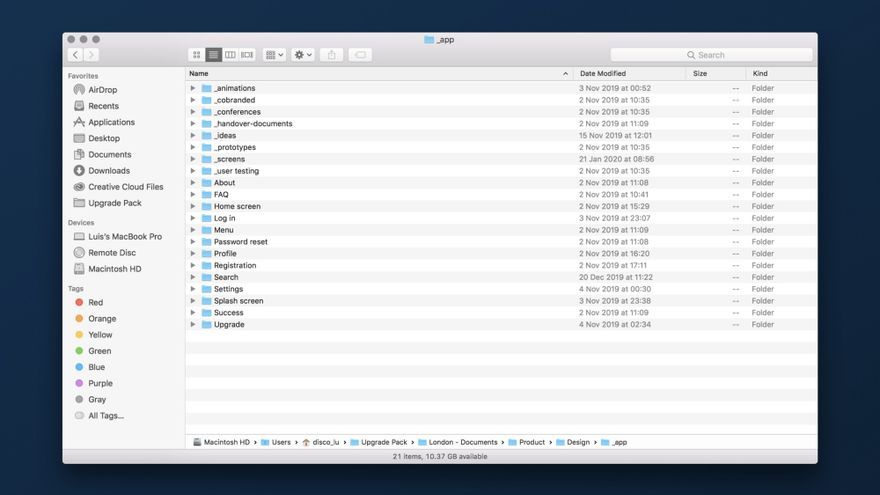Expand the _handover-documents folder triangle

tap(192, 123)
